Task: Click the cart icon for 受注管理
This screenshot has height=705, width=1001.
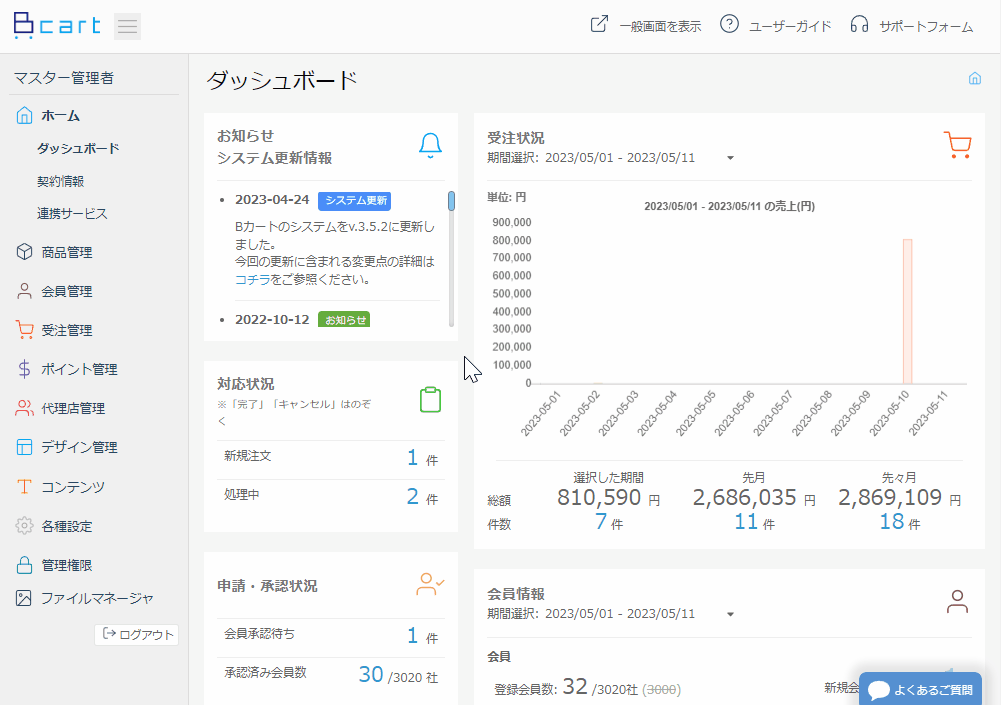Action: pyautogui.click(x=24, y=330)
